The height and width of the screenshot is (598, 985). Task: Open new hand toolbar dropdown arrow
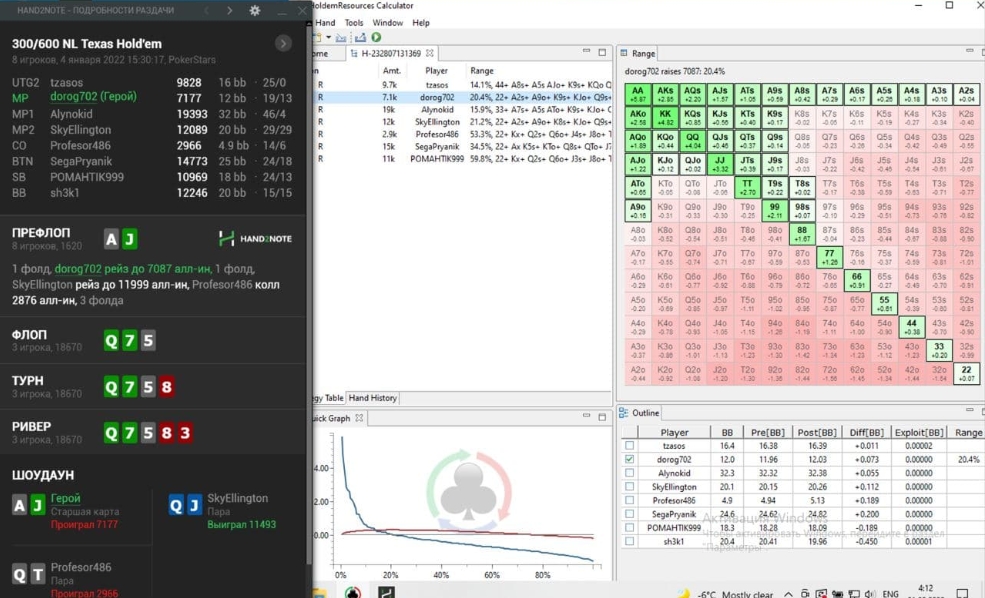click(328, 38)
